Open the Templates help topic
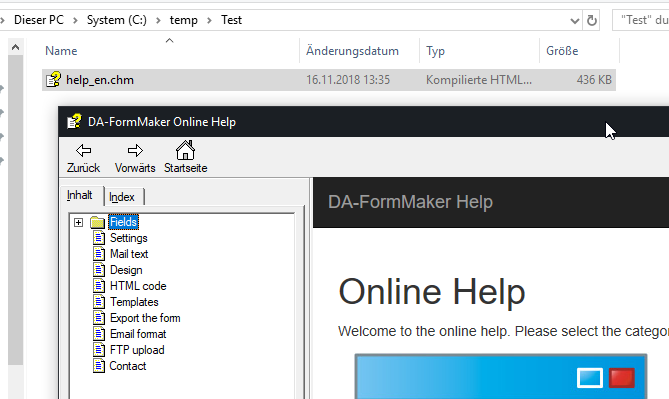669x399 pixels. pos(134,302)
